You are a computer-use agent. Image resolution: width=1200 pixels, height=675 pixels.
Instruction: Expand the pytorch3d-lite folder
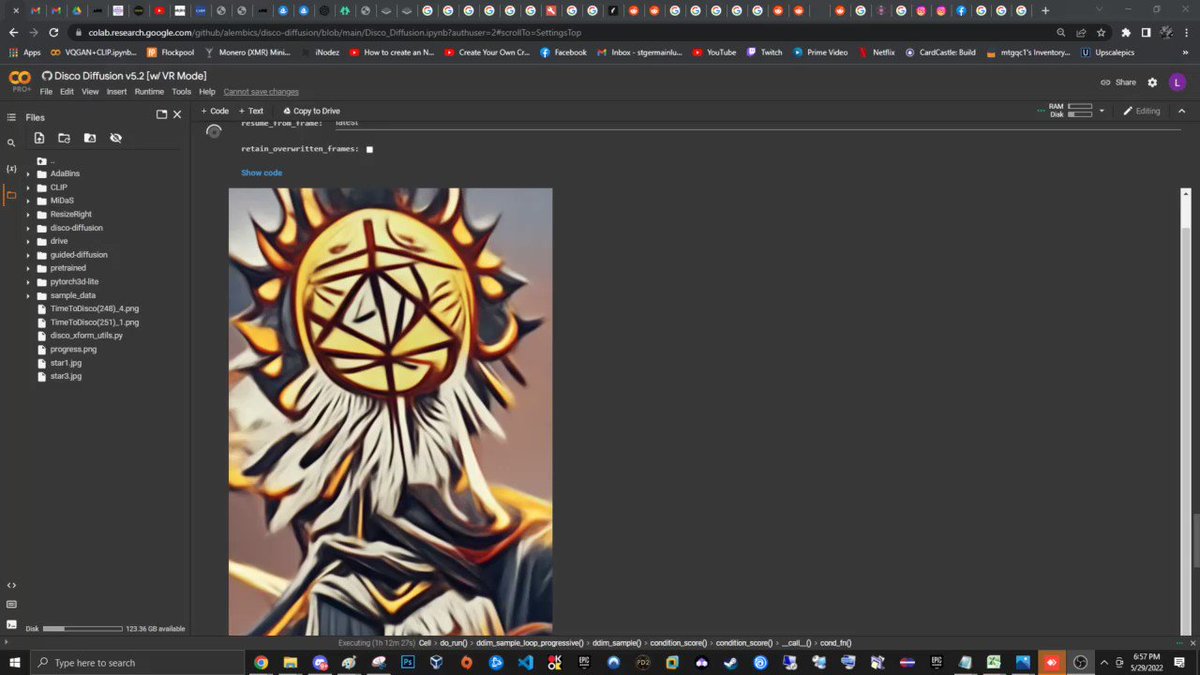point(28,282)
